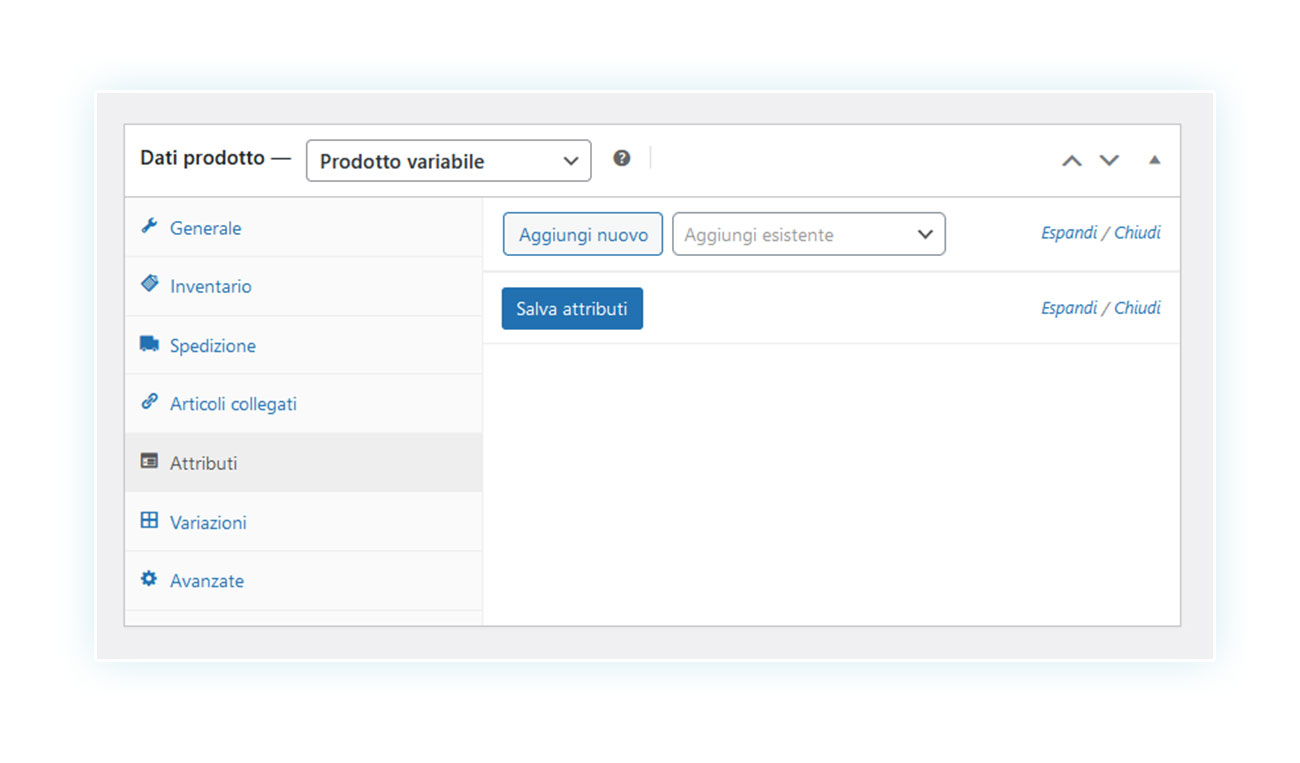Click the Dati prodotto panel title
1300x763 pixels.
click(202, 158)
